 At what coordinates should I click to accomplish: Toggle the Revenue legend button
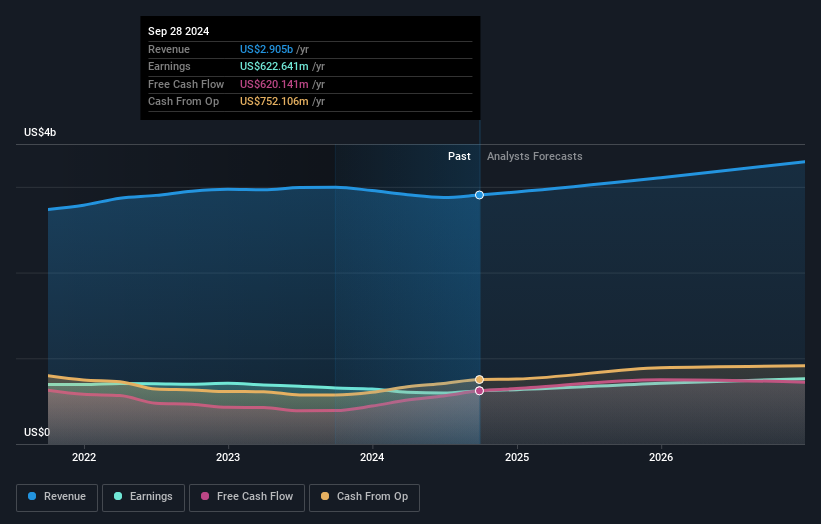[57, 497]
